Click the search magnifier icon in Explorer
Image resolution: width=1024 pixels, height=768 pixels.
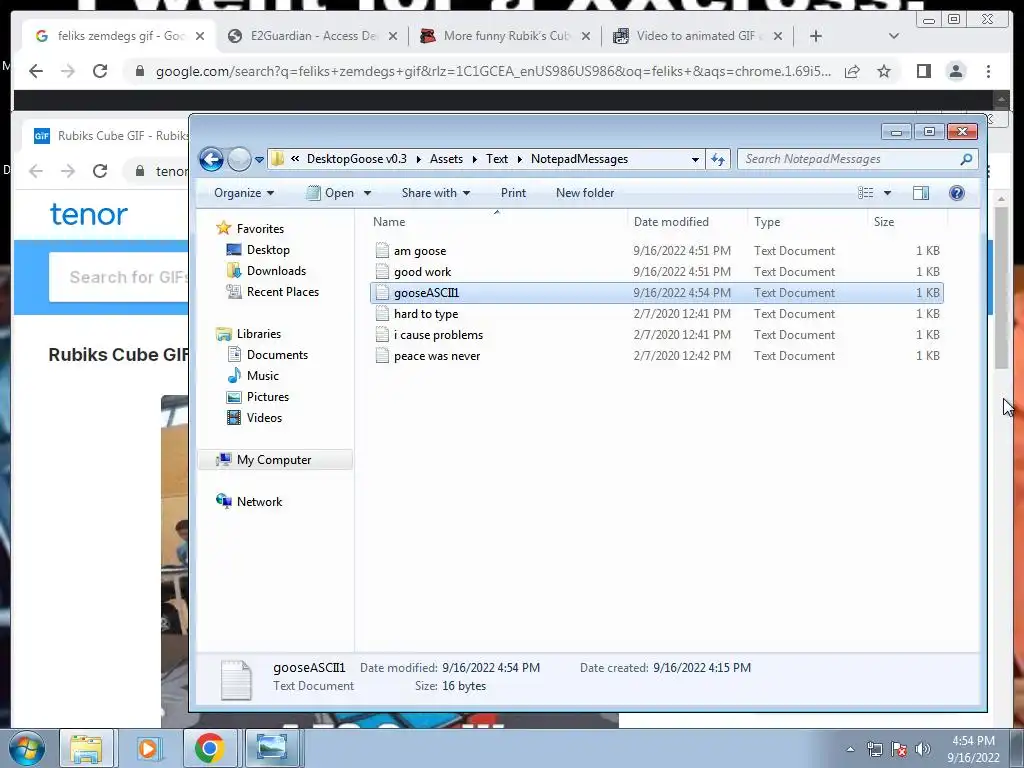(x=967, y=159)
